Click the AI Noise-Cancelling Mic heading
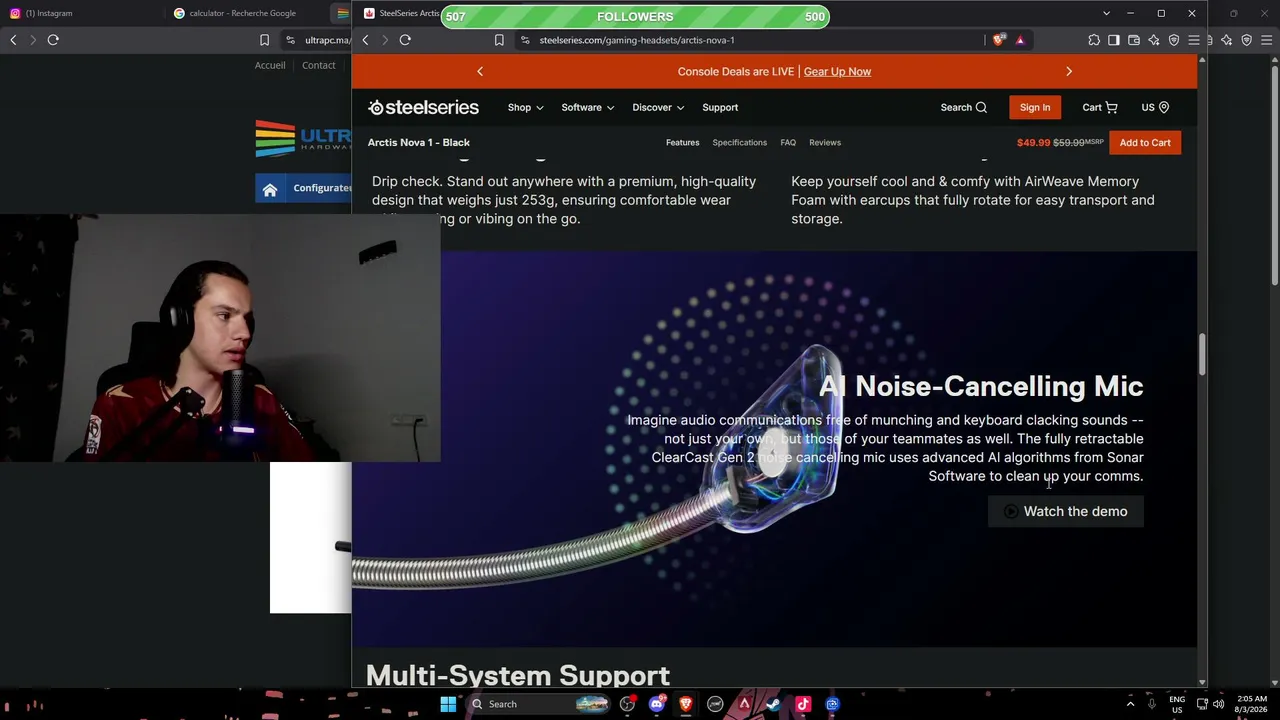1280x720 pixels. click(981, 386)
